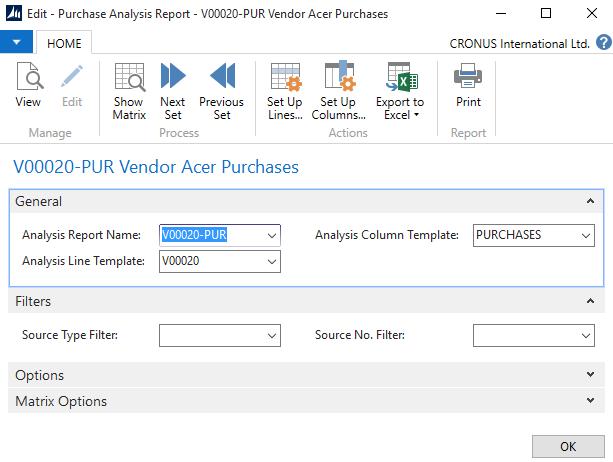
Task: Click the View icon in Manage group
Action: point(29,76)
